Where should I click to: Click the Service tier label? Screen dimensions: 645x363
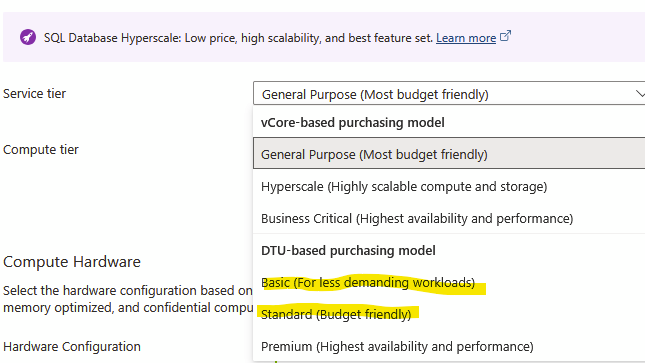pos(35,93)
